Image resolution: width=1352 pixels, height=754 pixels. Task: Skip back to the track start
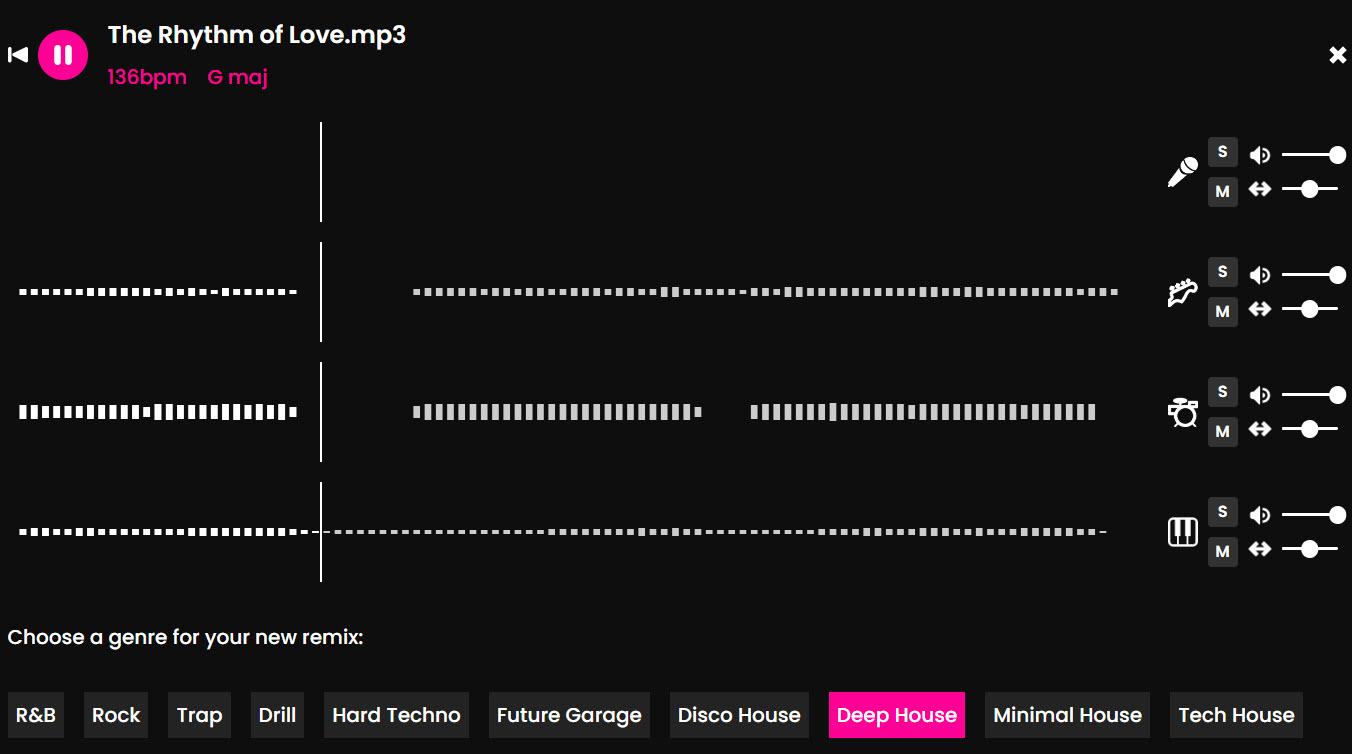(18, 55)
